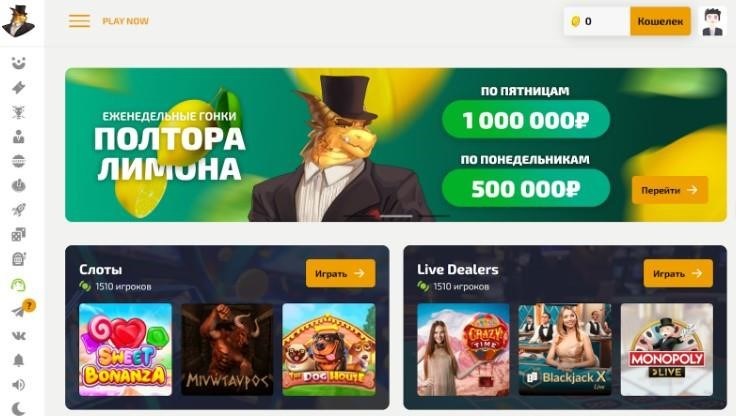The height and width of the screenshot is (416, 736).
Task: Click the PLAY NOW link
Action: click(125, 21)
